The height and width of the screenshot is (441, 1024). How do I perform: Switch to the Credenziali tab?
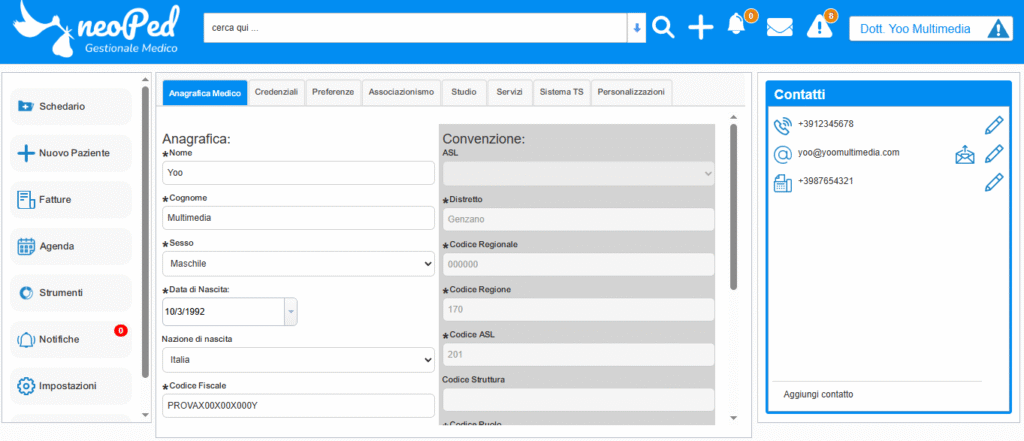coord(276,92)
